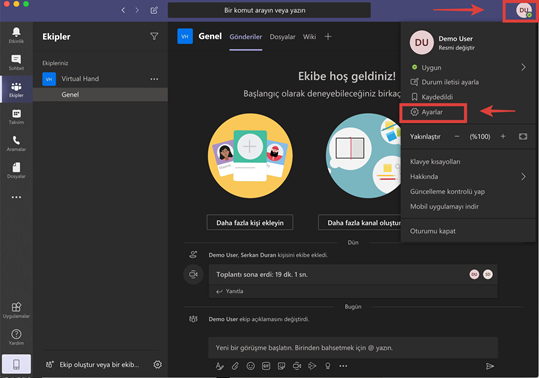Open Uygulamalar apps icon

pyautogui.click(x=16, y=310)
